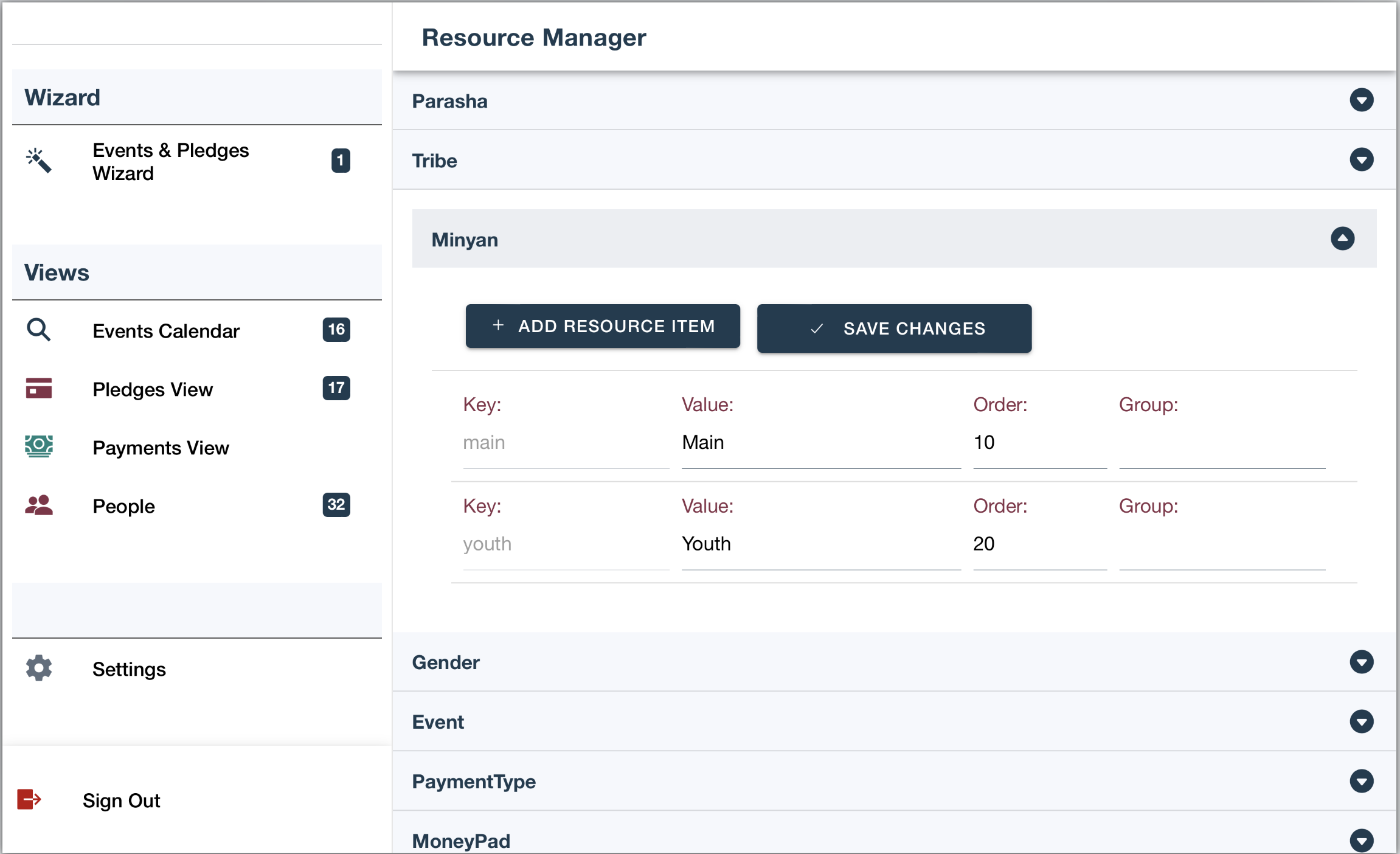Click the People group icon

39,505
